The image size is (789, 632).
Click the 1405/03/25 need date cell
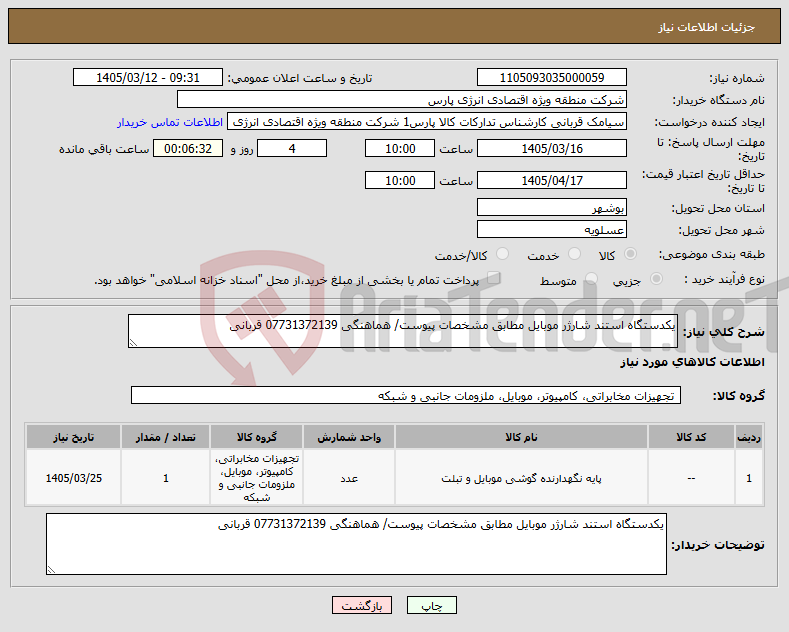[x=73, y=478]
